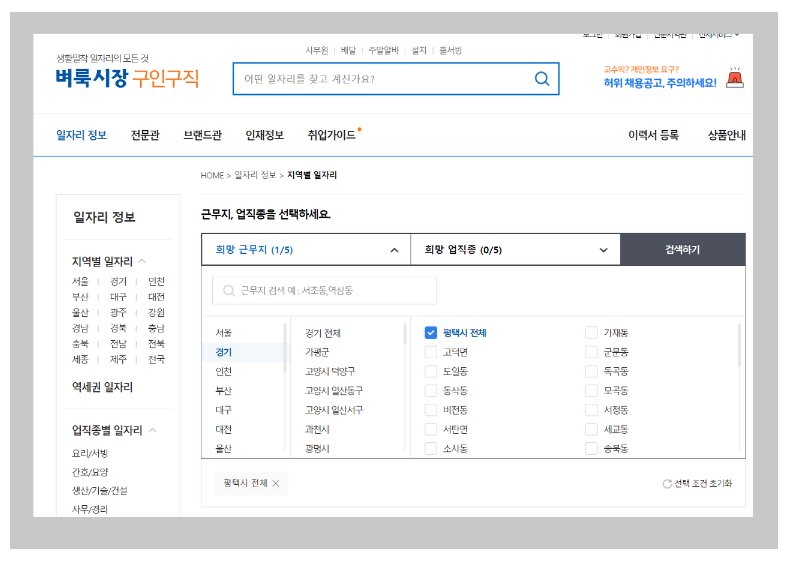The image size is (793, 561).
Task: Check the 서정동 checkbox
Action: click(x=591, y=410)
